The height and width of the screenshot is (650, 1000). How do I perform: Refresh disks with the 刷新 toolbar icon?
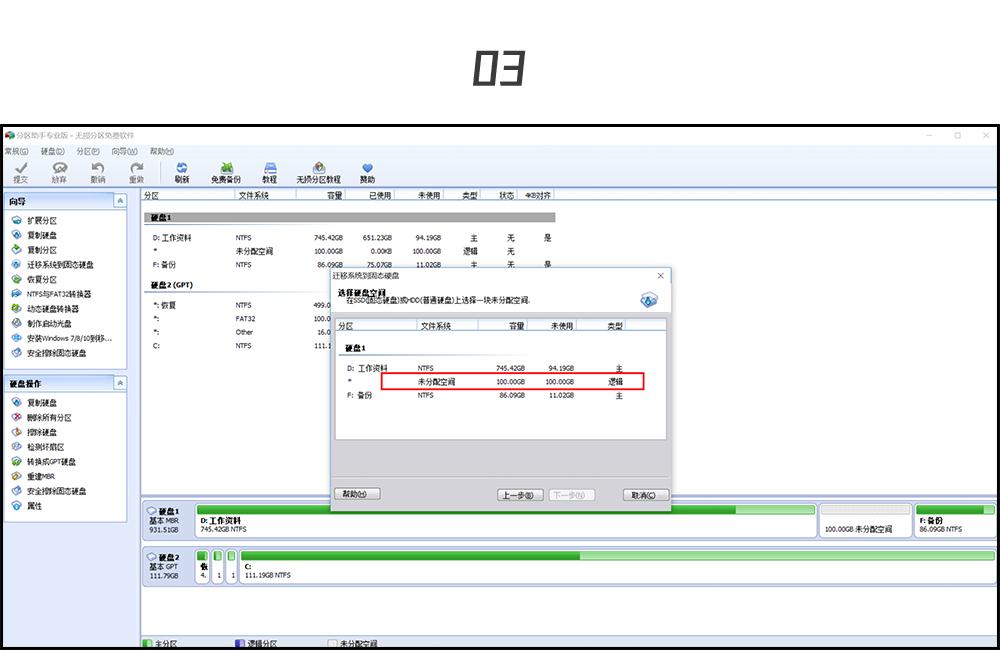(182, 172)
